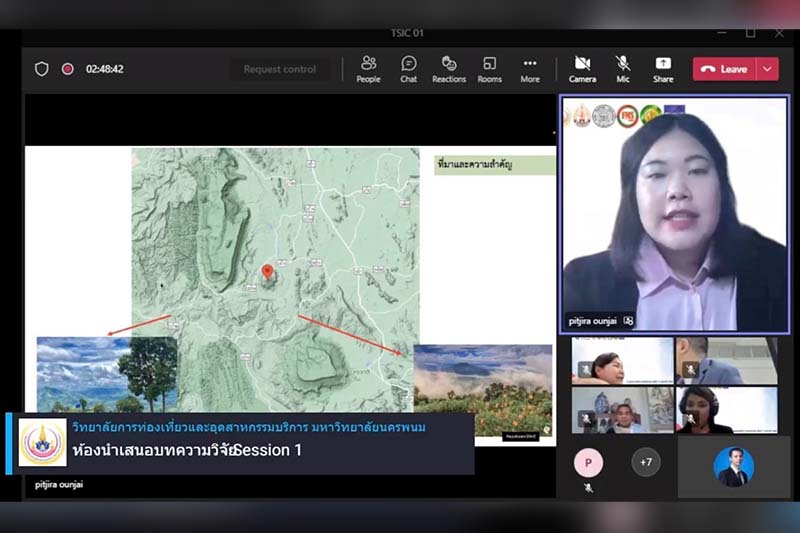Click the red recording indicator
Image resolution: width=800 pixels, height=533 pixels.
[68, 69]
